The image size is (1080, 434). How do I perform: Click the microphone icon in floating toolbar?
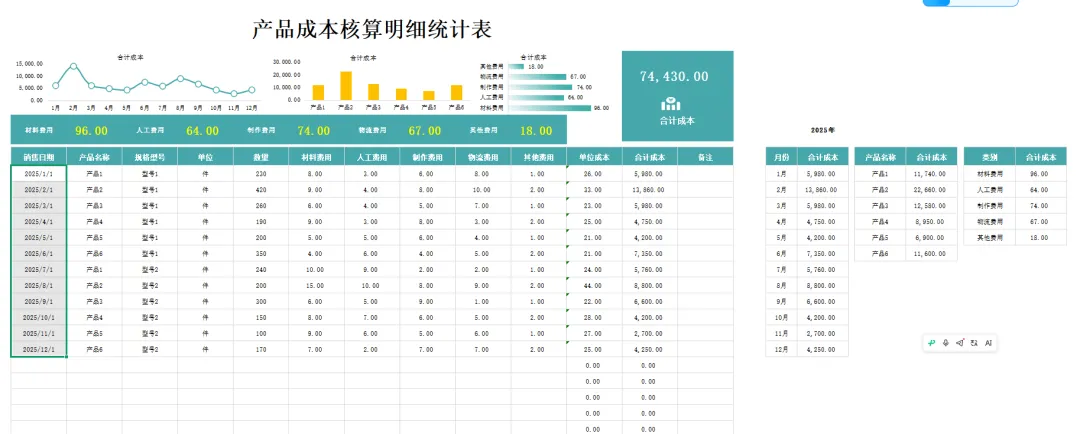[x=946, y=342]
